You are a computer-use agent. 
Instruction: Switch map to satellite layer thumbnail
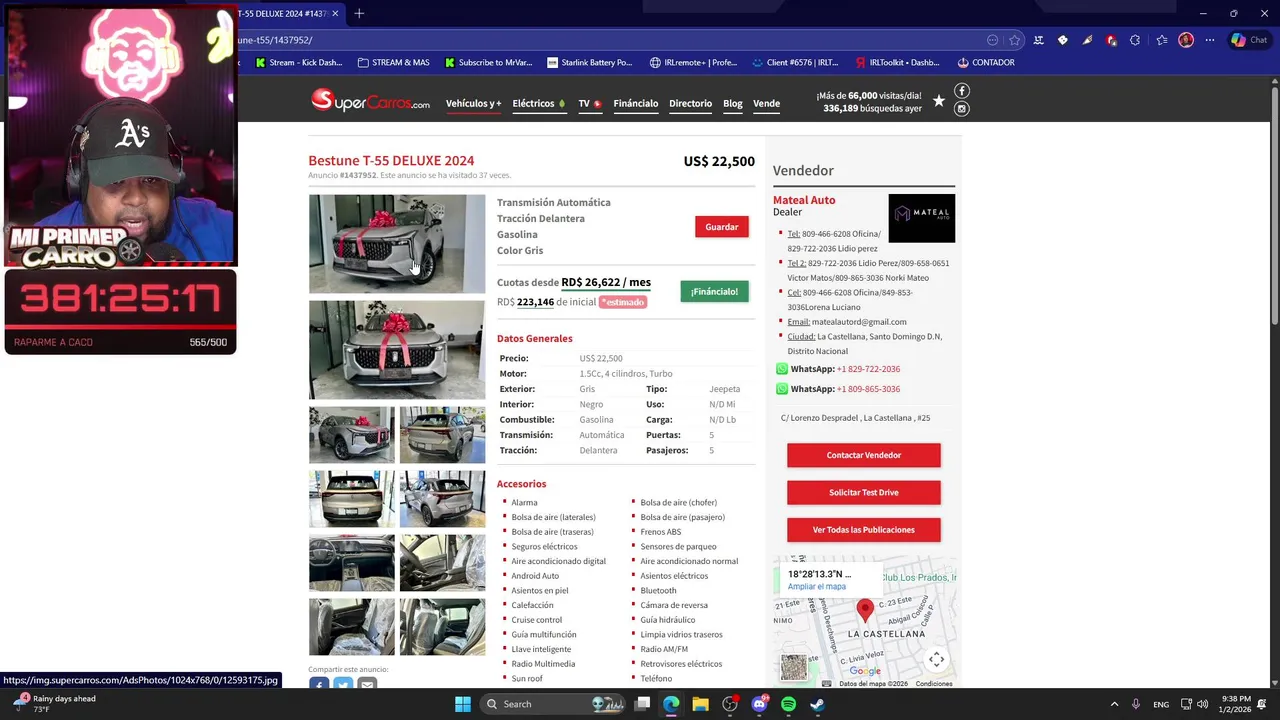point(793,667)
